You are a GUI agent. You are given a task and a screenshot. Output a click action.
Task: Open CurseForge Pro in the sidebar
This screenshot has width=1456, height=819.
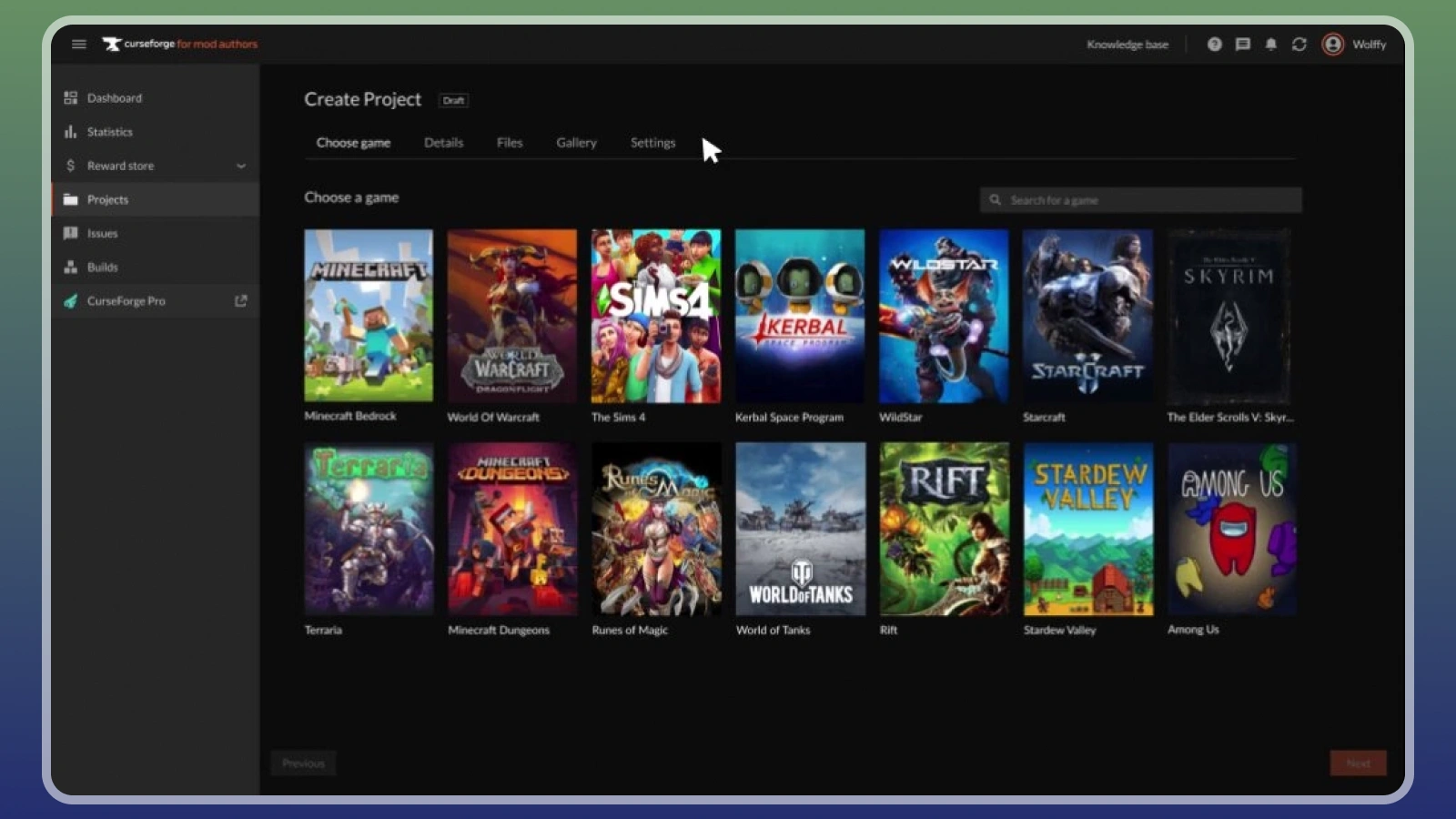coord(155,301)
